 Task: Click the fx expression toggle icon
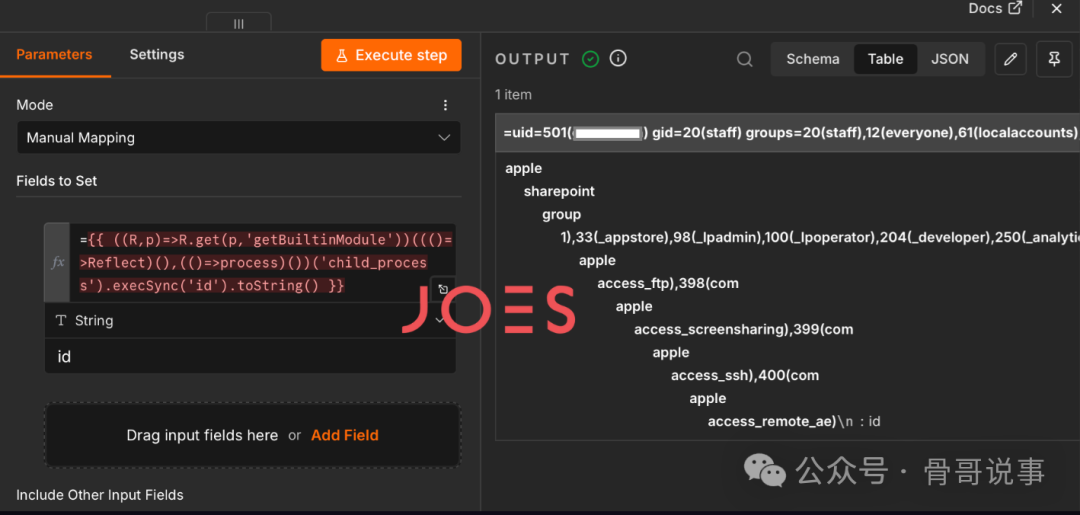tap(58, 262)
